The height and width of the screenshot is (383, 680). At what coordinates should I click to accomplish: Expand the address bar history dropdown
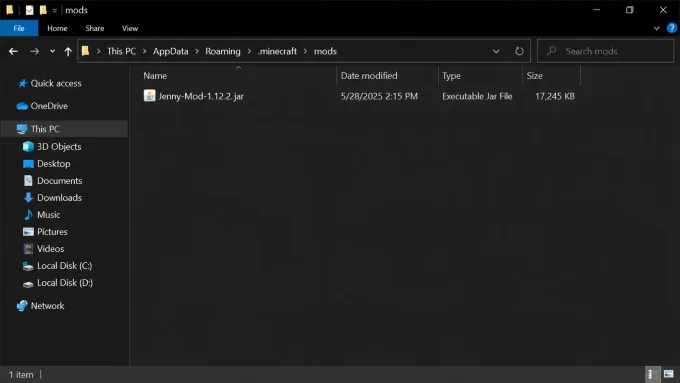496,51
